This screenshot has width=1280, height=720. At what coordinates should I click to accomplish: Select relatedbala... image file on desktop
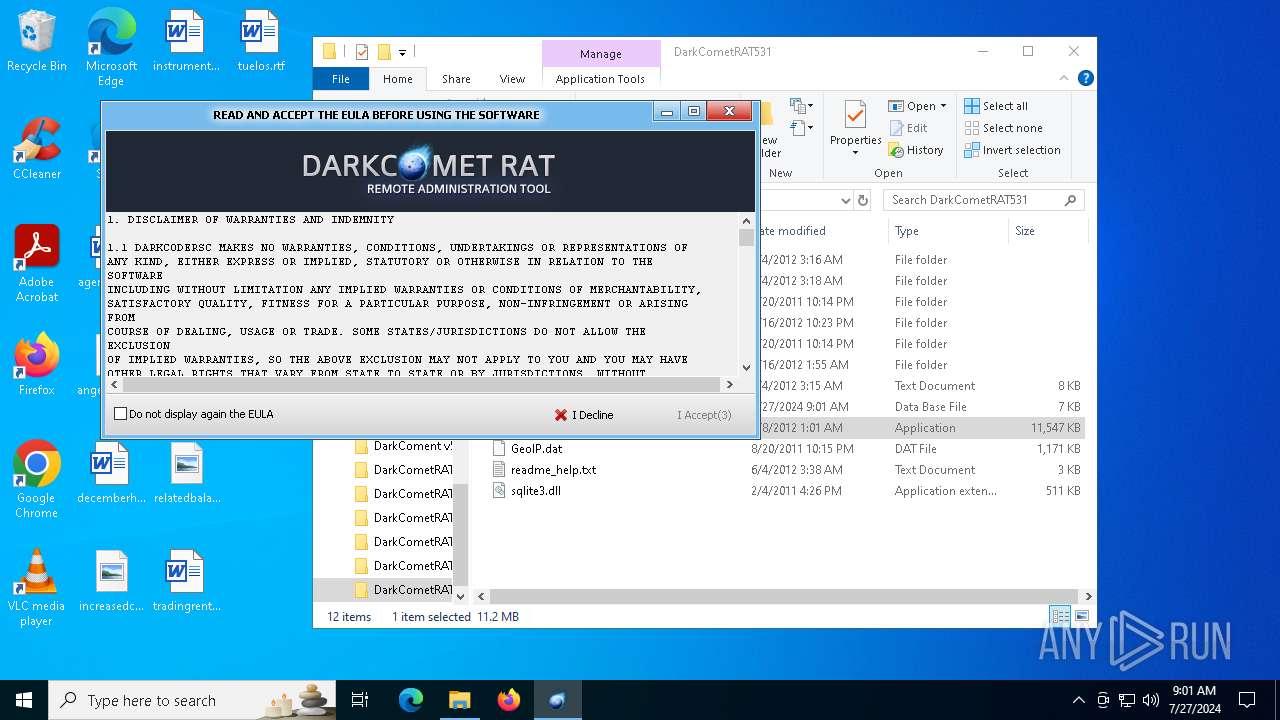pyautogui.click(x=186, y=473)
